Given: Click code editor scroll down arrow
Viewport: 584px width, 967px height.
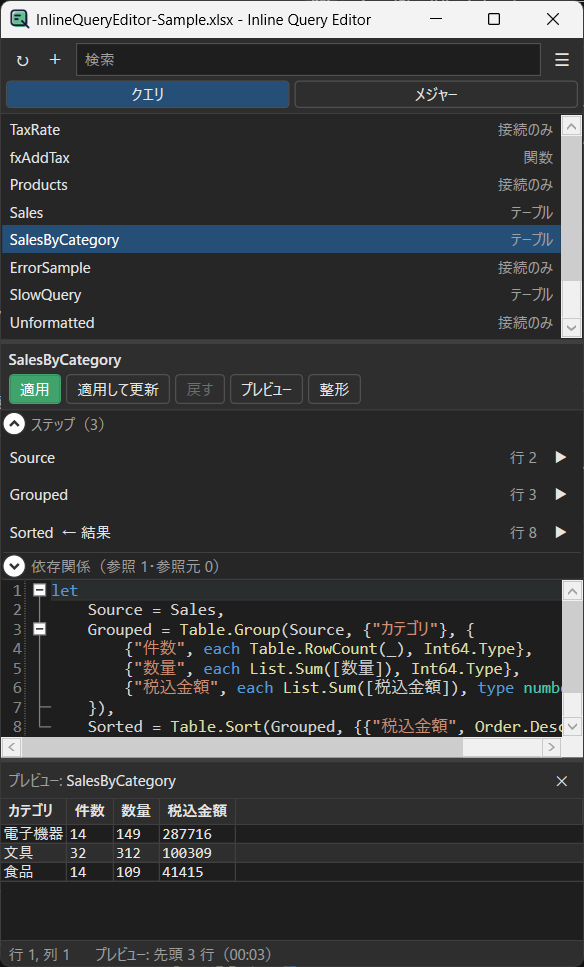Looking at the screenshot, I should (x=572, y=726).
